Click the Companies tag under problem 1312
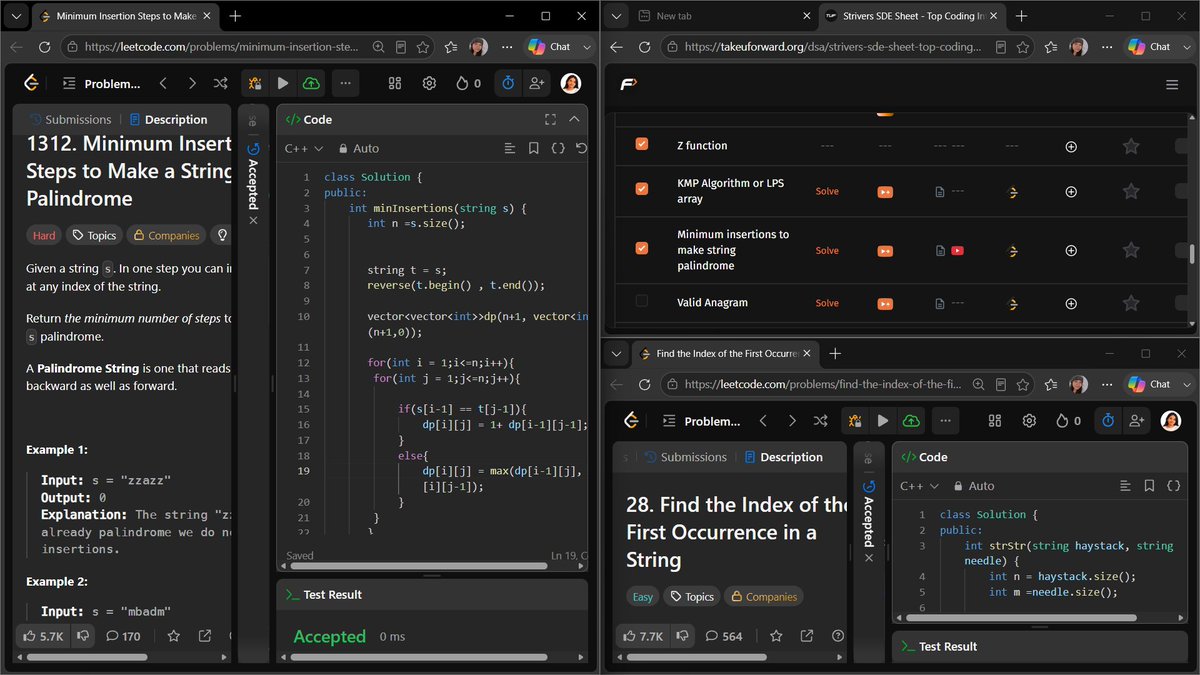Image resolution: width=1200 pixels, height=675 pixels. point(166,235)
